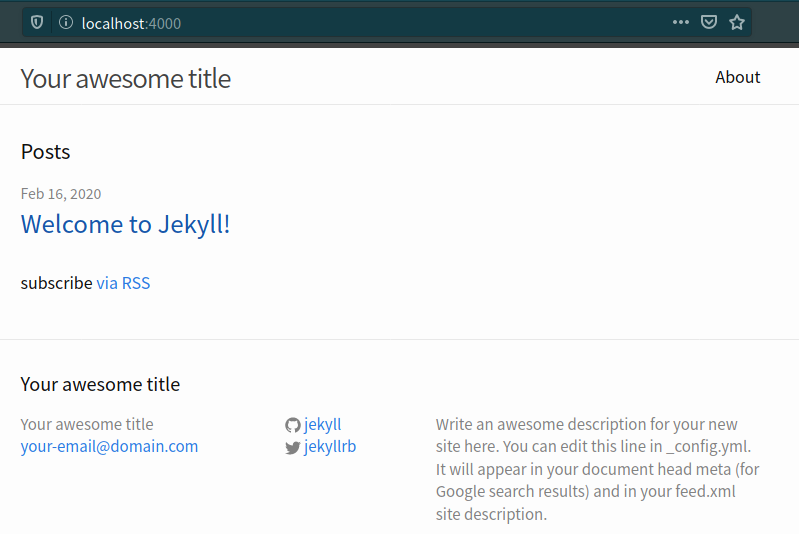
Task: Click the Posts heading
Action: 46,152
